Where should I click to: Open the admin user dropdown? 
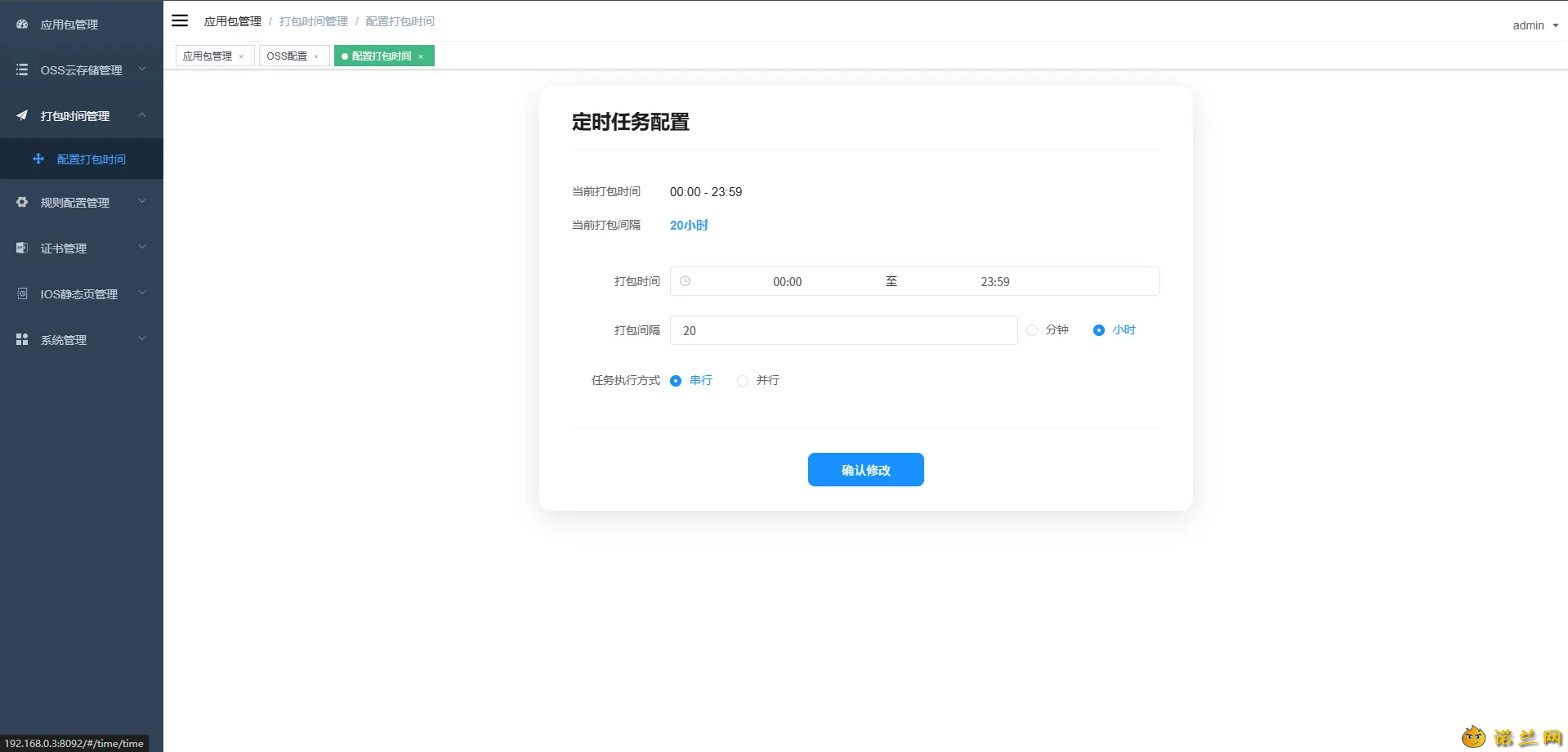tap(1535, 25)
